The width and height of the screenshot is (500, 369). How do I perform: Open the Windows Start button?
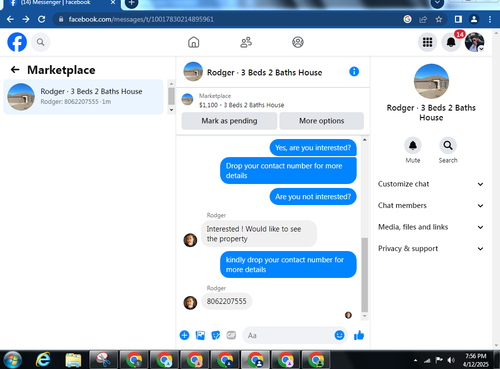coord(13,360)
